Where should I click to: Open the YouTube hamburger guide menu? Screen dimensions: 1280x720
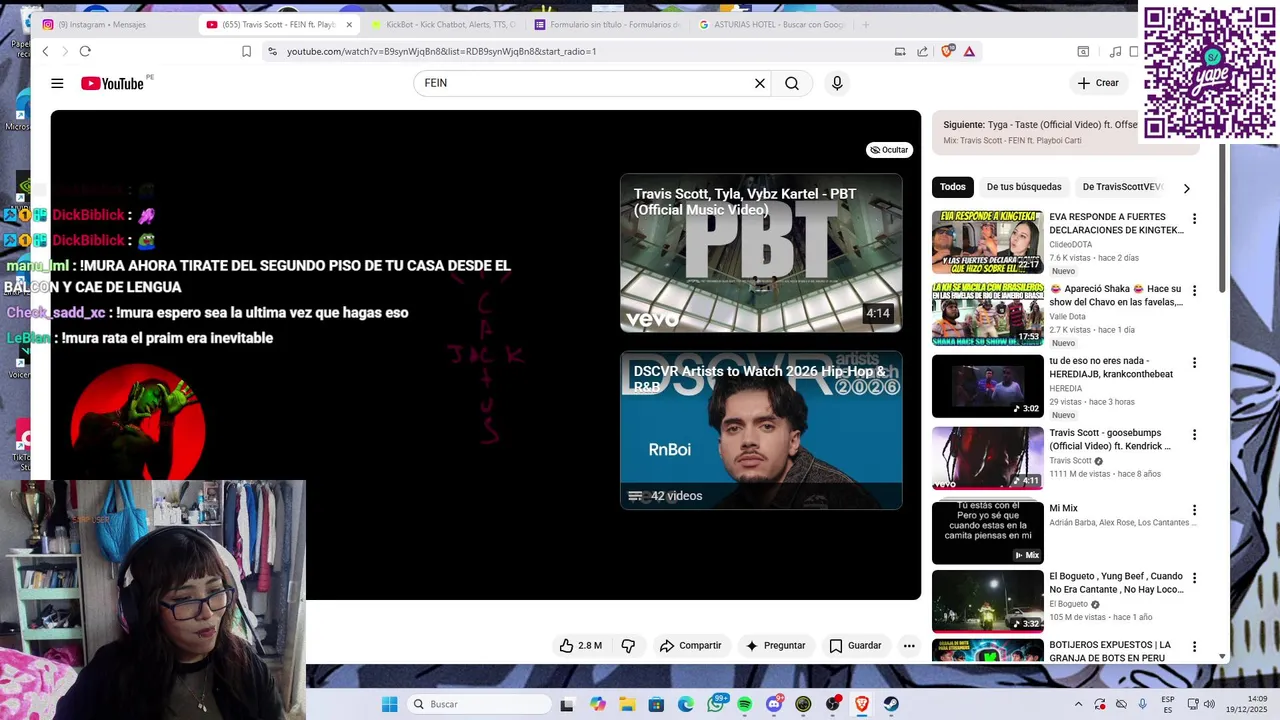point(57,84)
